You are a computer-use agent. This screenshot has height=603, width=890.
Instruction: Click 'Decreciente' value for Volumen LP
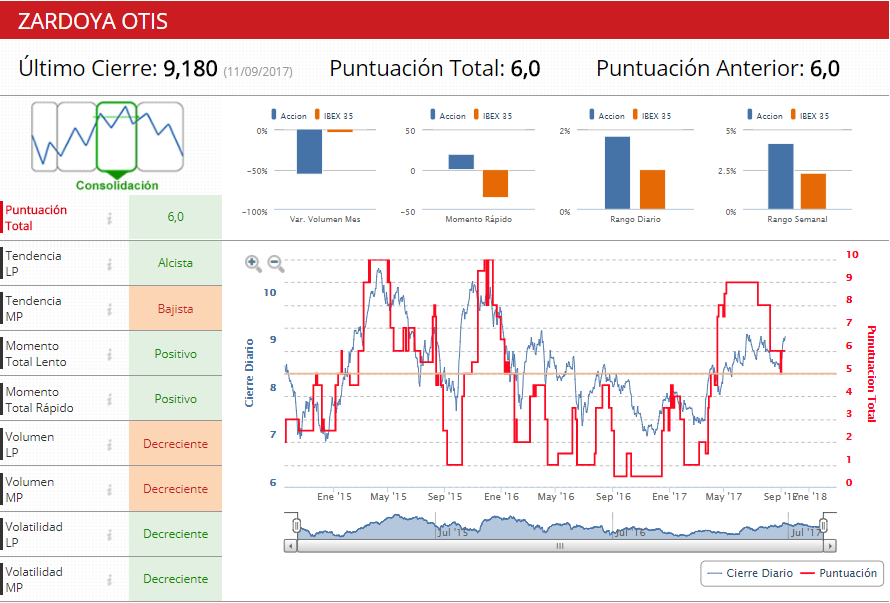coord(175,444)
